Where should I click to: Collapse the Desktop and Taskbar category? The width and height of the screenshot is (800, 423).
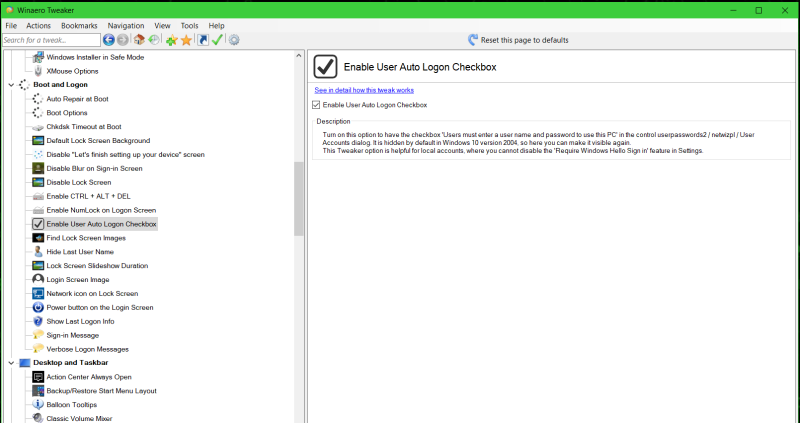11,363
